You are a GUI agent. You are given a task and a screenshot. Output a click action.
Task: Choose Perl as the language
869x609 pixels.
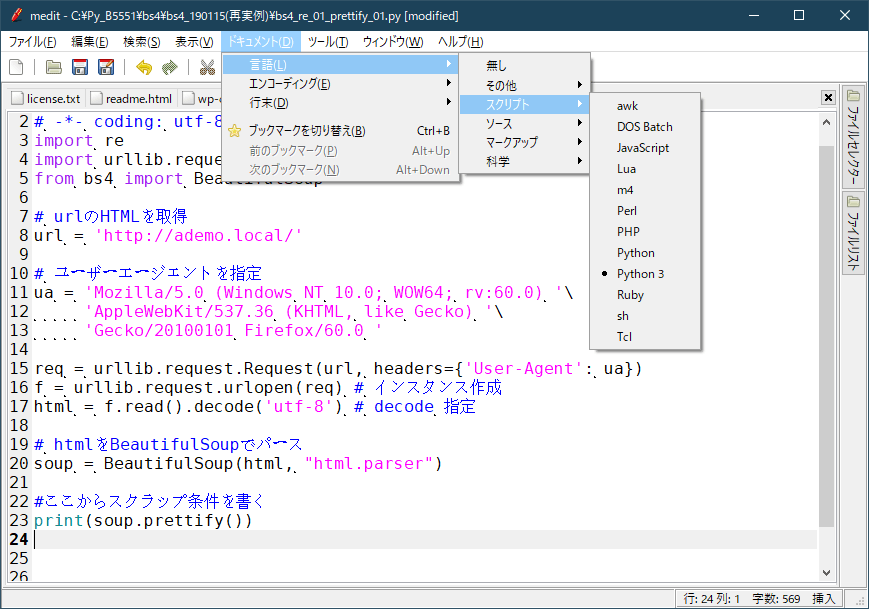[x=645, y=211]
